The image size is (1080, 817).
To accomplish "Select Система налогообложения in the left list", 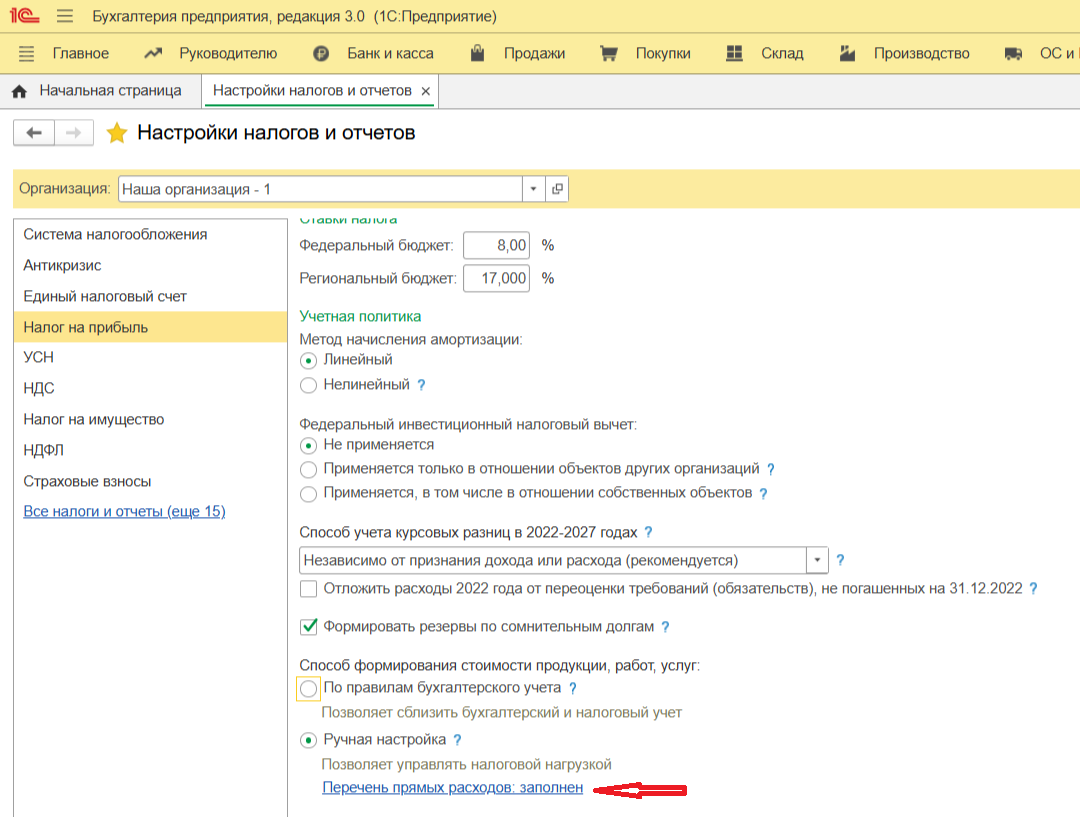I will [x=150, y=234].
